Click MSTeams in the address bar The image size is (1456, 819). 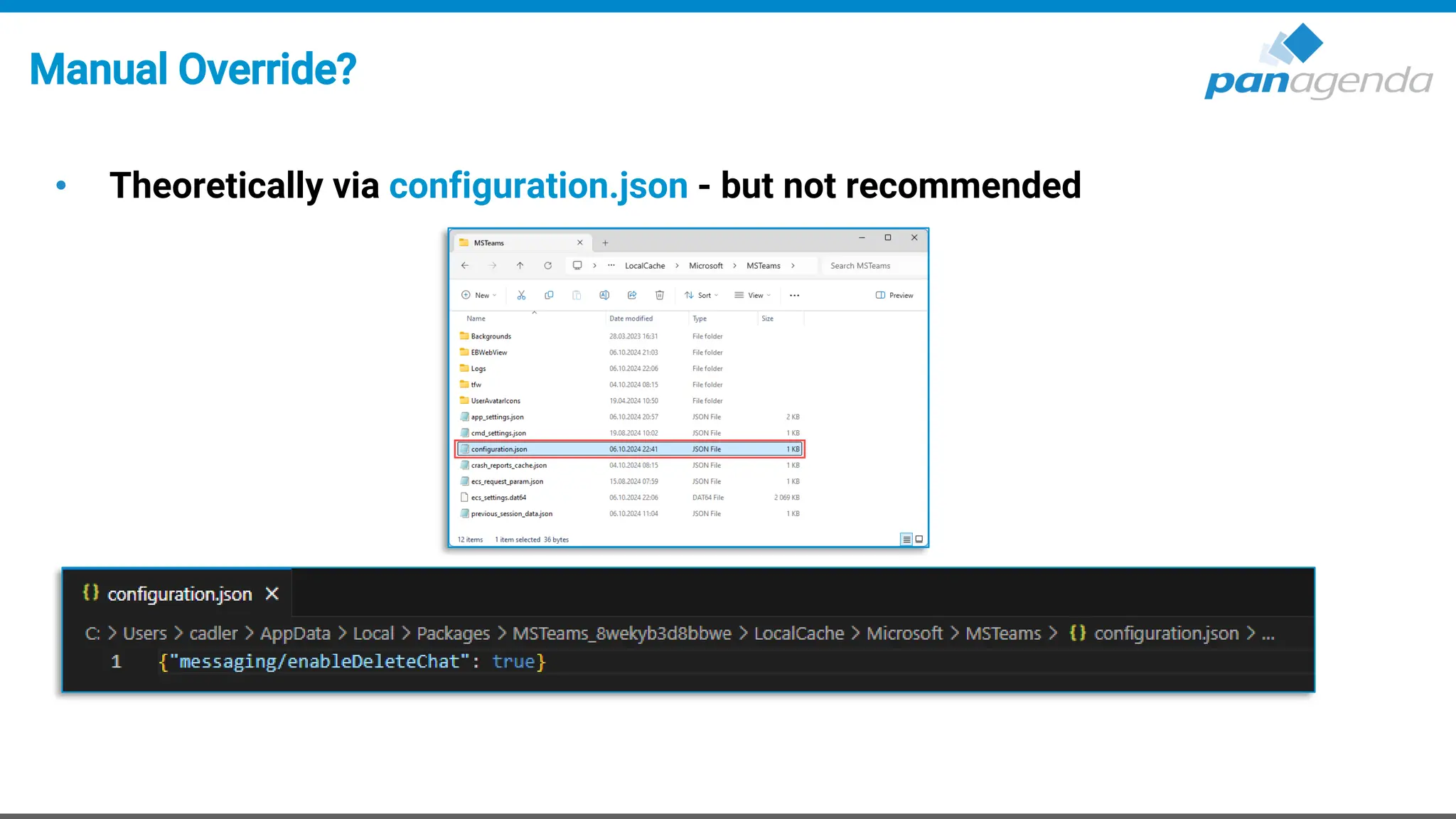tap(764, 266)
